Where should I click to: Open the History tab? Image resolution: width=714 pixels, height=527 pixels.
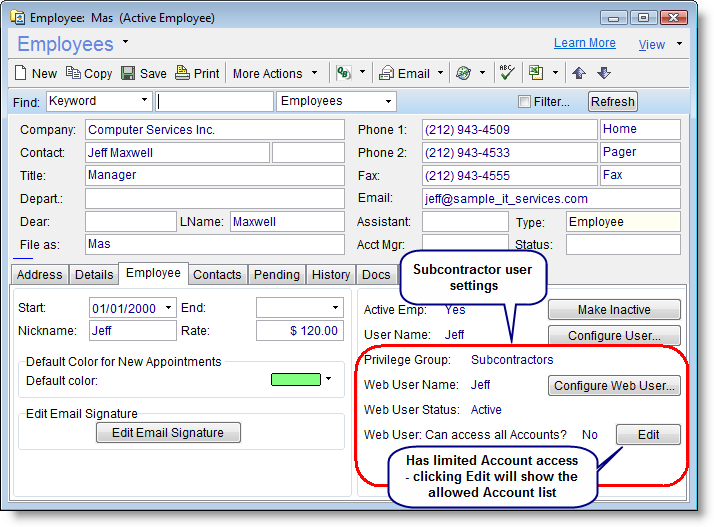330,275
